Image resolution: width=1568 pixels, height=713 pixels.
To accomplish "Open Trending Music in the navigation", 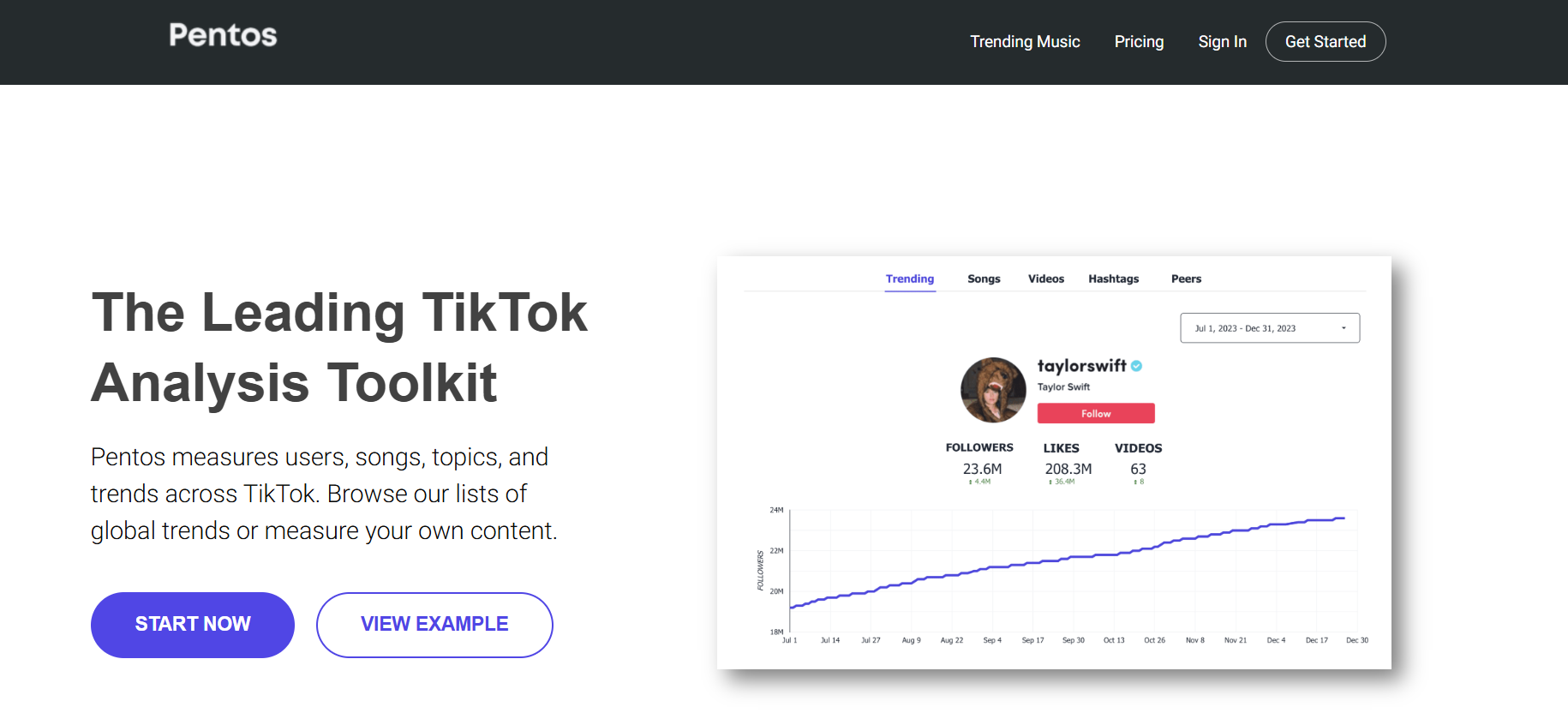I will [x=1025, y=42].
